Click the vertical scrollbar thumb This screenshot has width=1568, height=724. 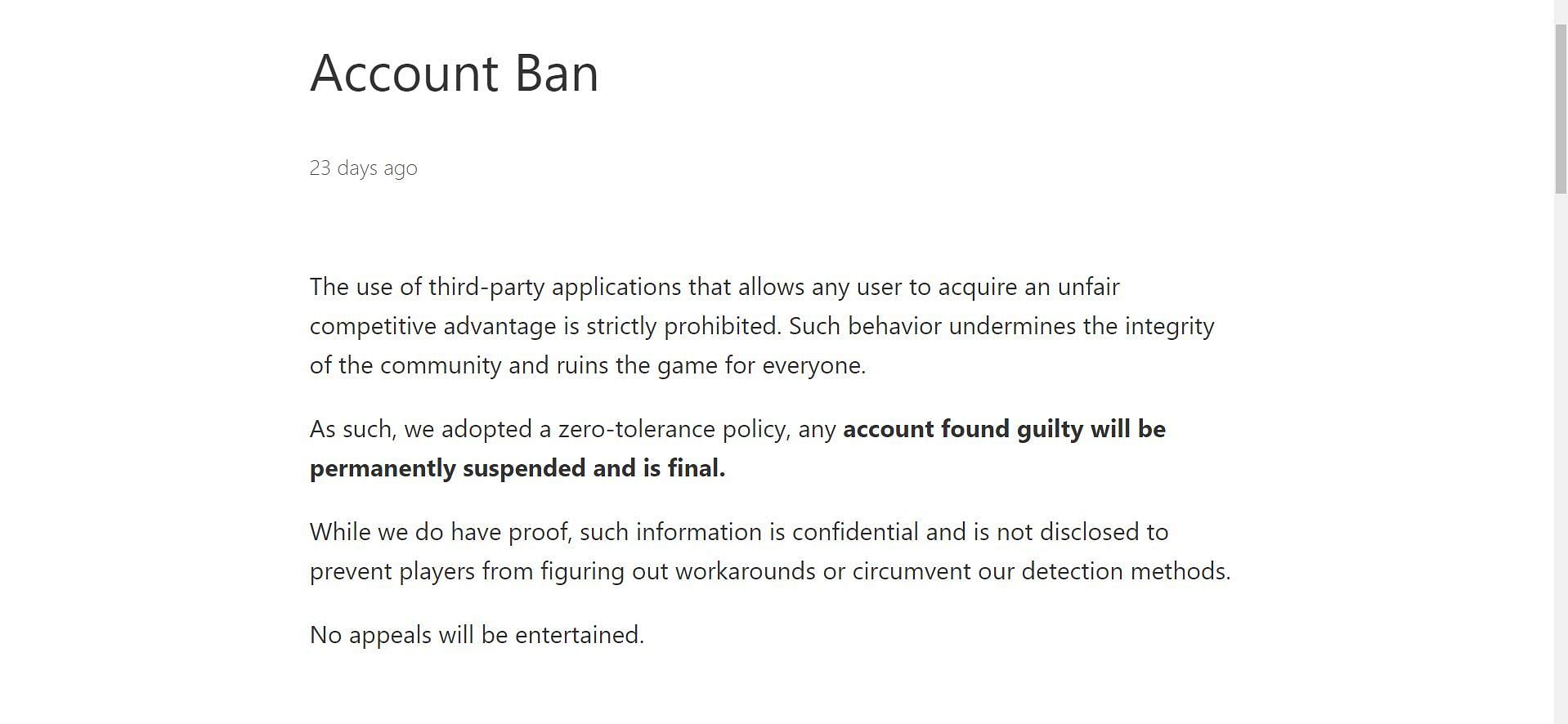click(x=1561, y=108)
